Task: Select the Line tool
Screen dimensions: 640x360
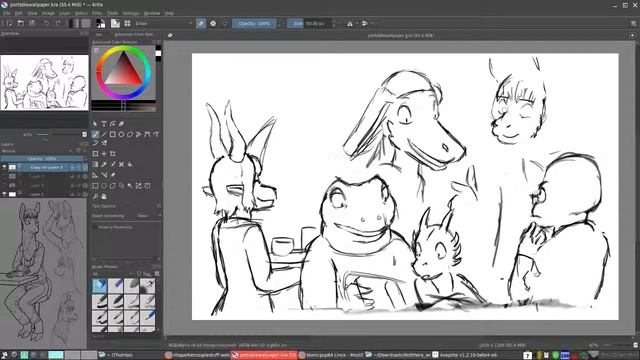Action: 104,134
